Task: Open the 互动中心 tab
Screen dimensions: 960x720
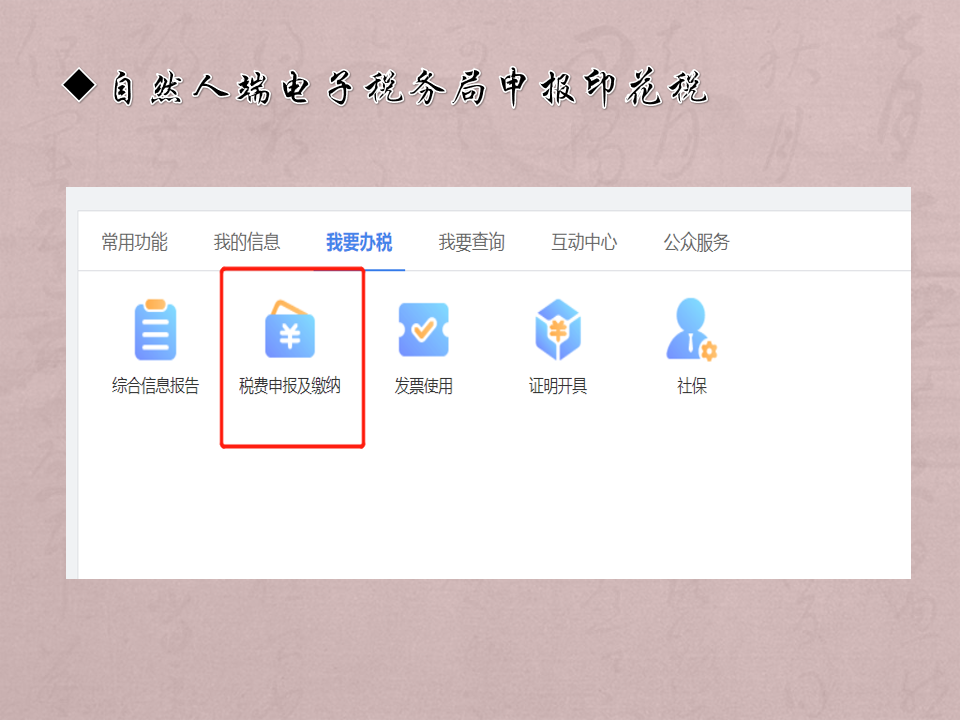Action: [x=584, y=242]
